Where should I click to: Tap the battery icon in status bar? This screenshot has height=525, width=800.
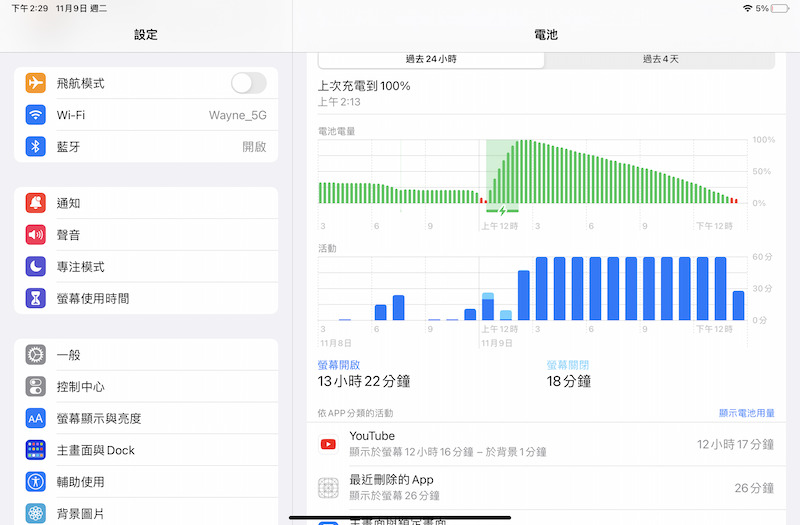point(780,8)
